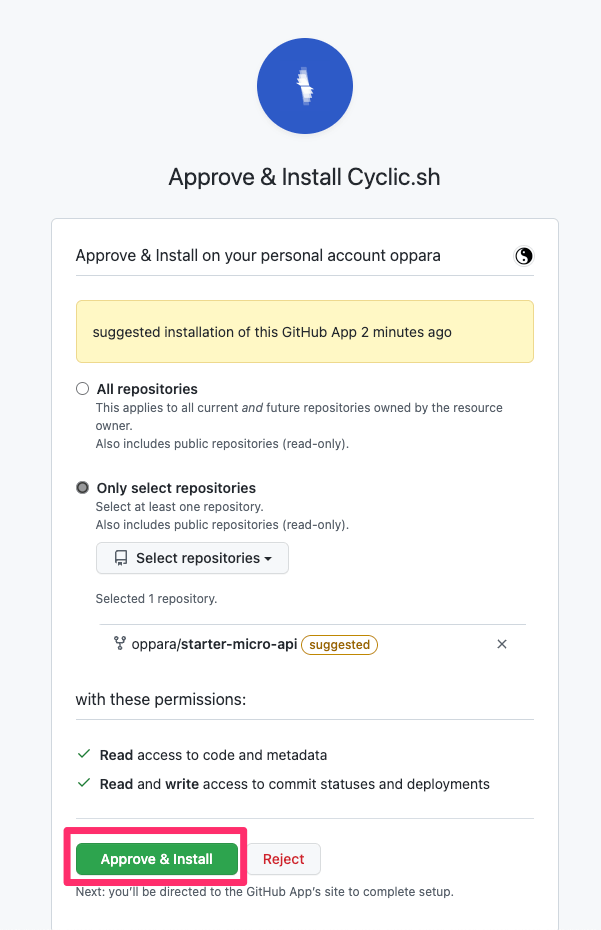Click the suggested badge on the repository
This screenshot has height=930, width=601.
[x=340, y=645]
